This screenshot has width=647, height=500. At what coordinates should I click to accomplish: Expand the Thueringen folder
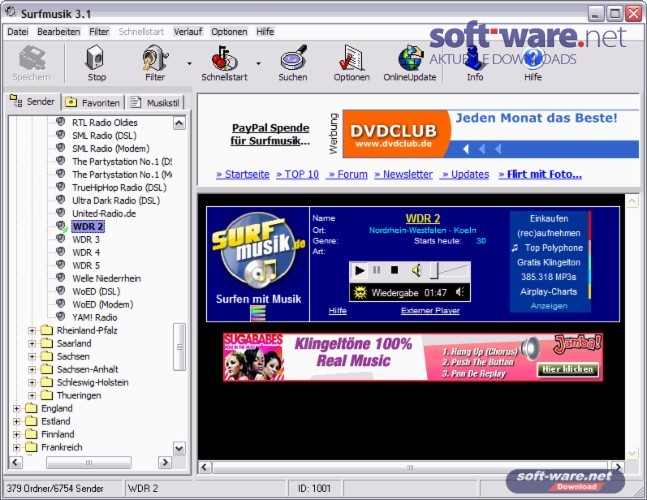pyautogui.click(x=32, y=396)
